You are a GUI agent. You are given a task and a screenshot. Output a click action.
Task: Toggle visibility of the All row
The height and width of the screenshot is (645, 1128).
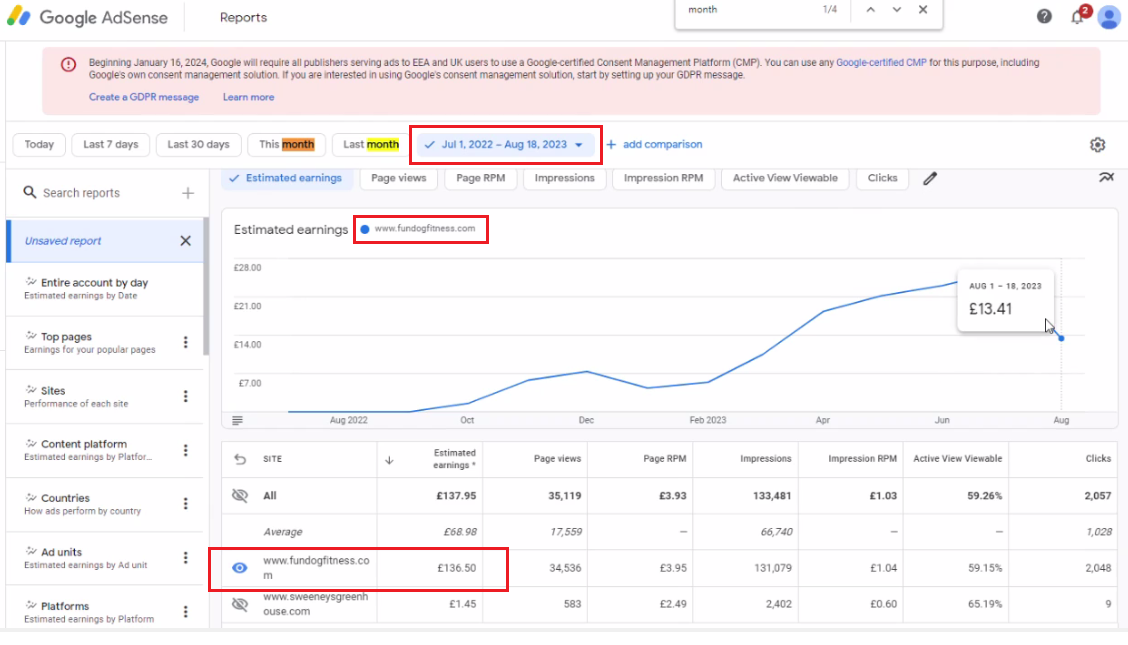click(x=240, y=495)
